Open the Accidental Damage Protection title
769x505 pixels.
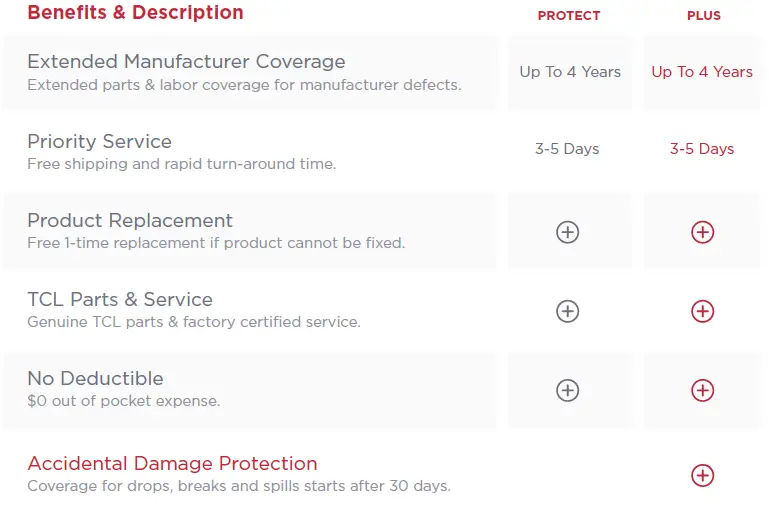(x=172, y=463)
